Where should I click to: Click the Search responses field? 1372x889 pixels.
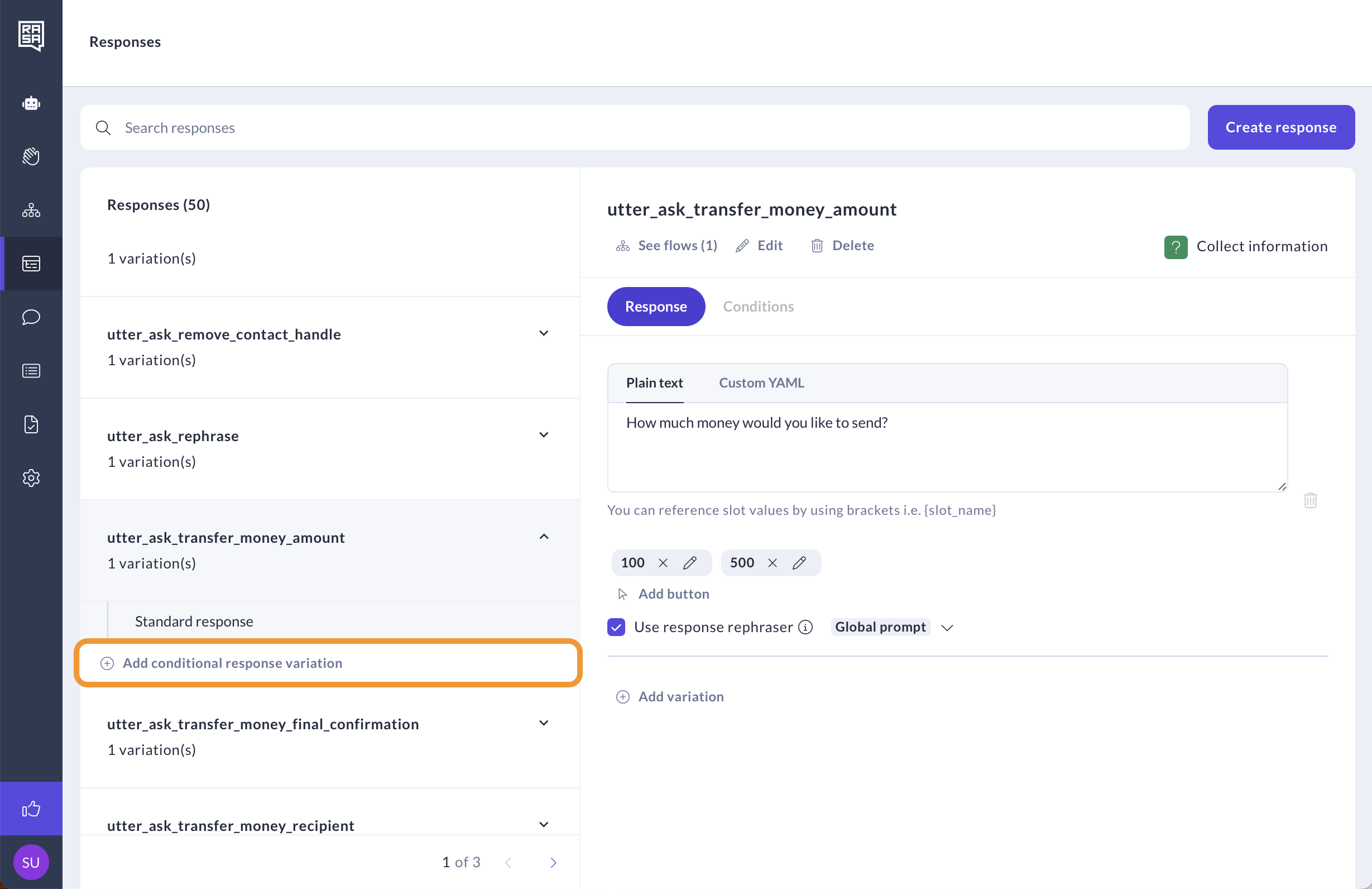[634, 127]
